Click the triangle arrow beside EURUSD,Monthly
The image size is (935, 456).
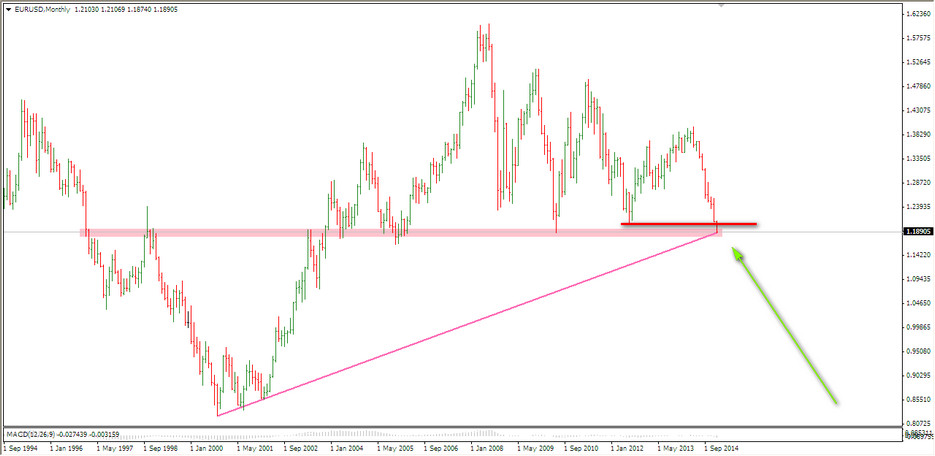pos(7,6)
